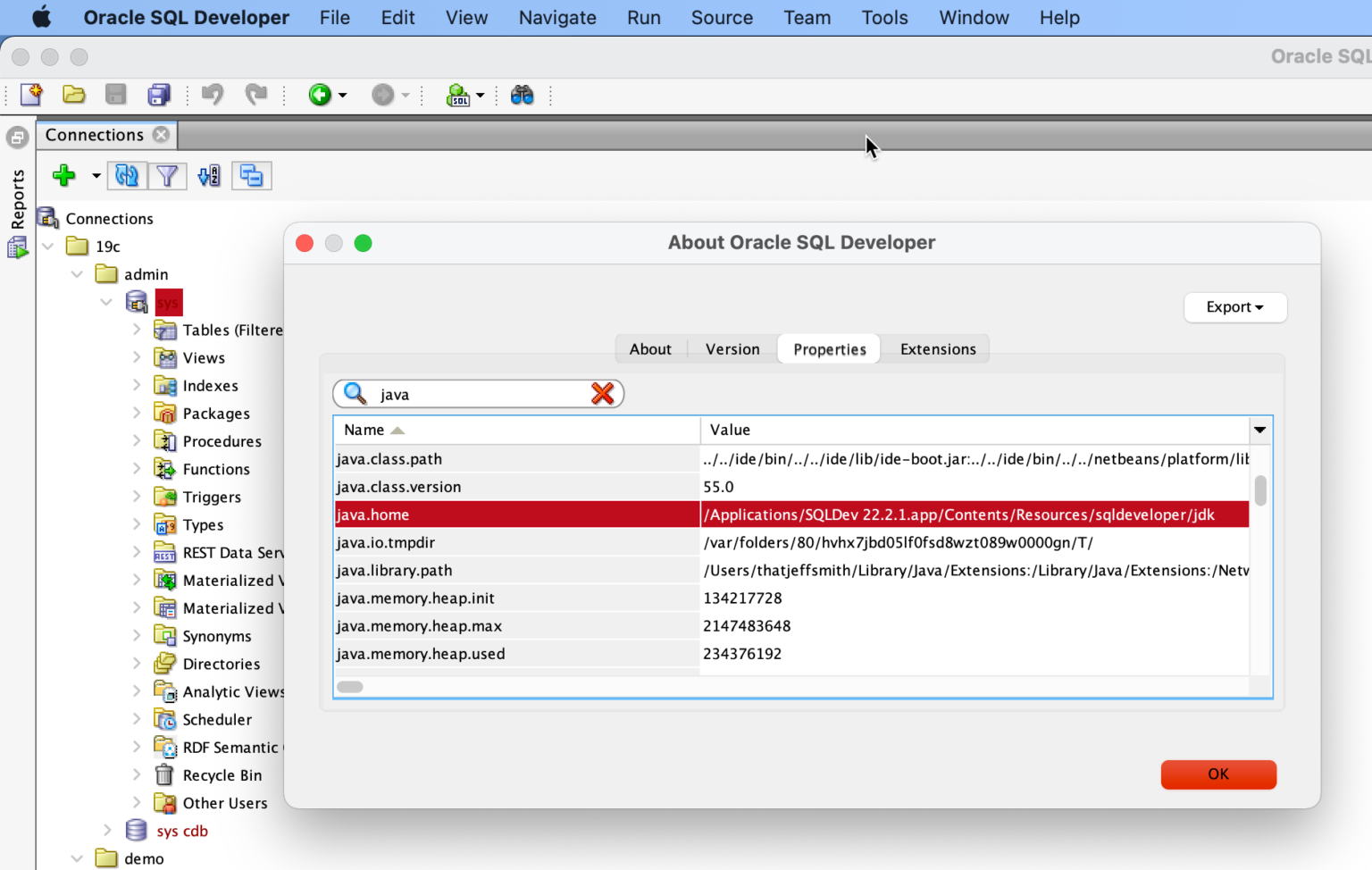Clear the java search with the red X
This screenshot has height=870, width=1372.
[x=602, y=393]
